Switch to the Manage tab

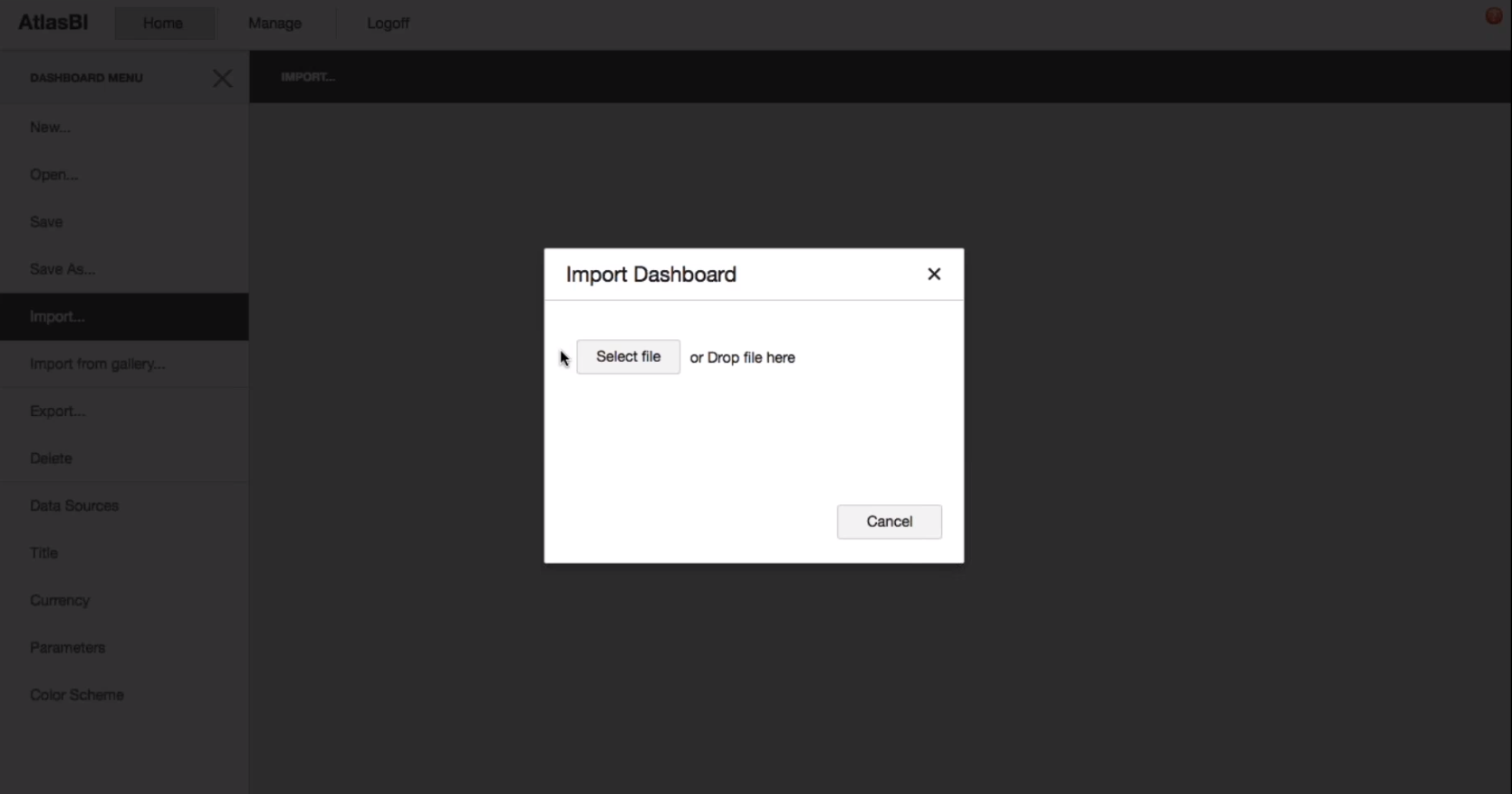(274, 24)
